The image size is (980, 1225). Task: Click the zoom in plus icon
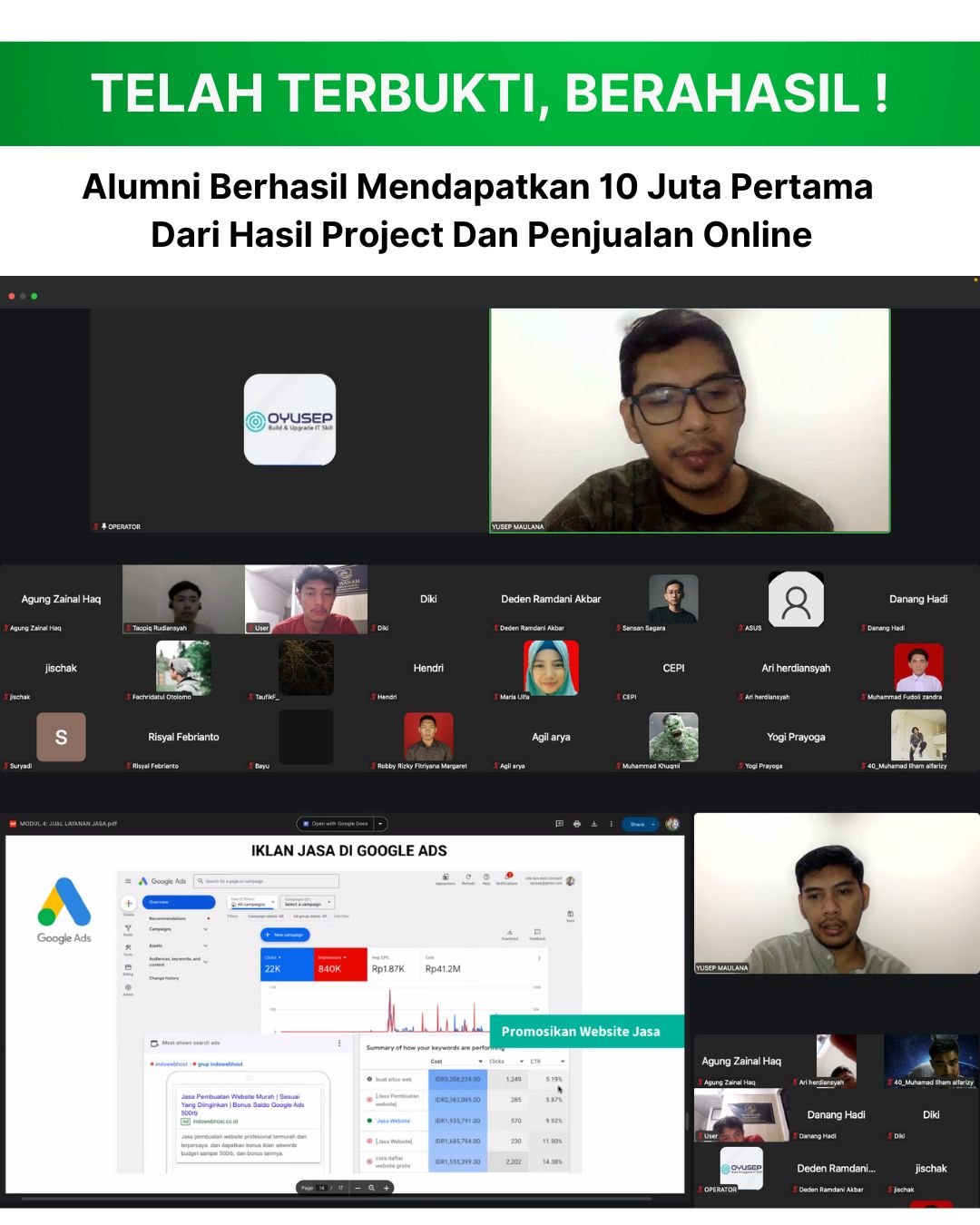[387, 1187]
